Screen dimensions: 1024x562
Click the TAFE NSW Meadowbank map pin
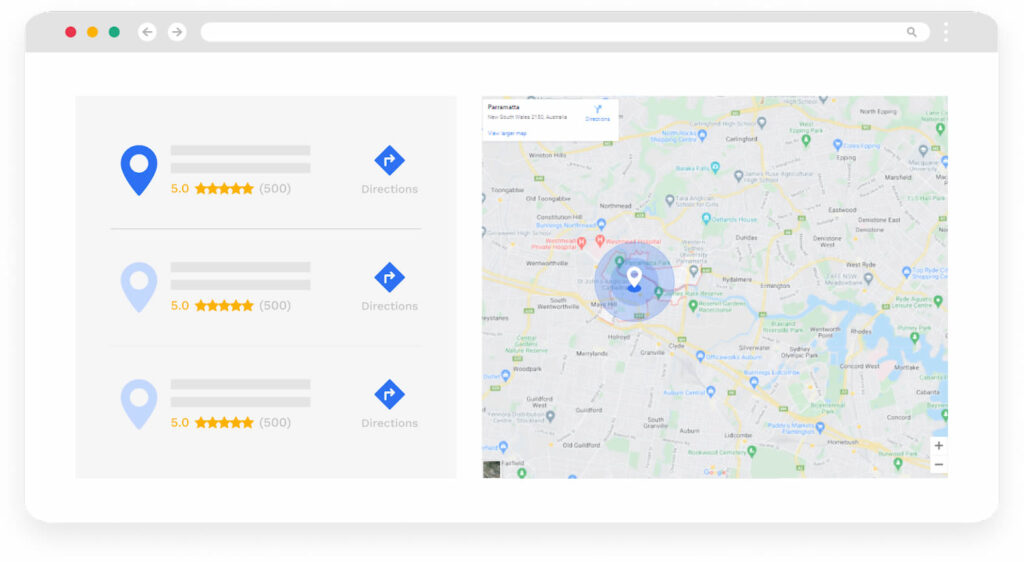pos(868,278)
